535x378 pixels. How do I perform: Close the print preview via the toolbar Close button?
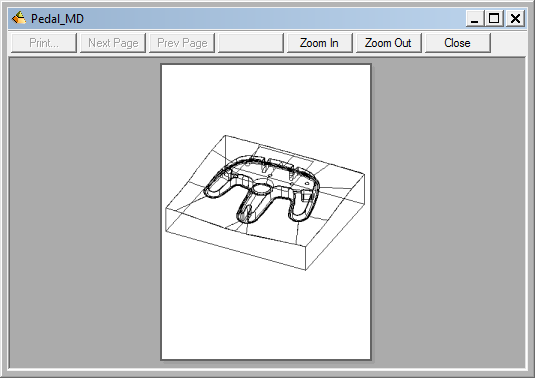(458, 43)
